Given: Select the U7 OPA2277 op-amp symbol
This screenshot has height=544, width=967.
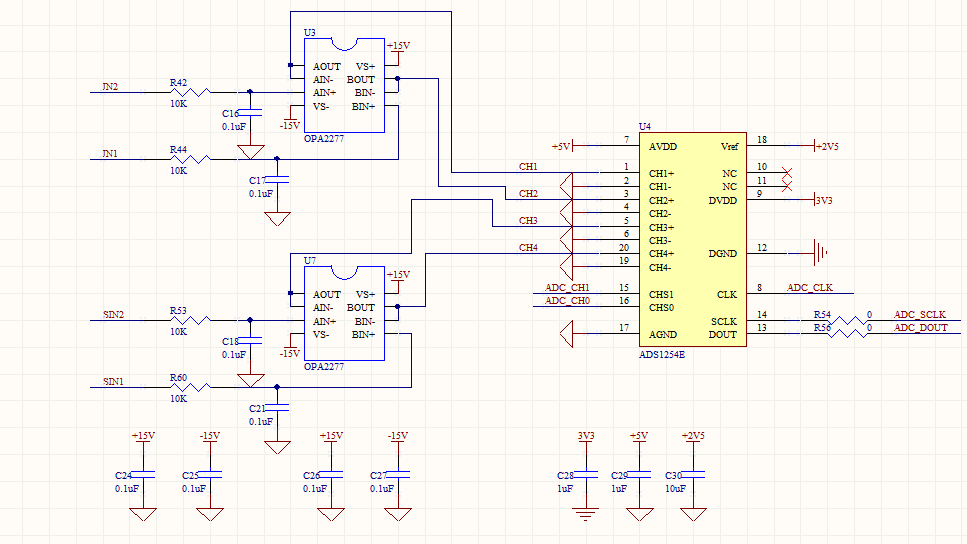Looking at the screenshot, I should [x=344, y=313].
